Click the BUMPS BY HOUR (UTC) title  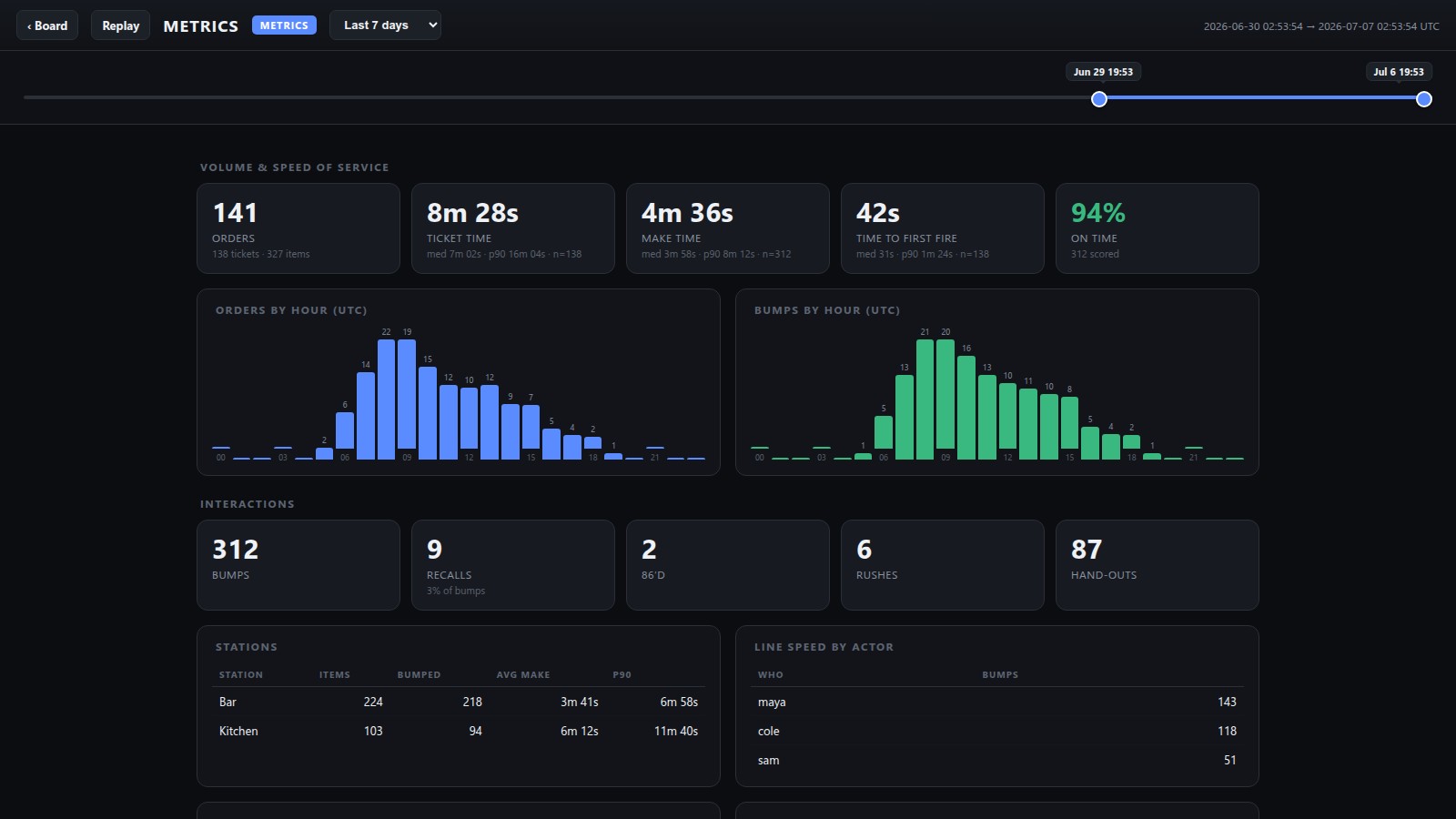(827, 310)
